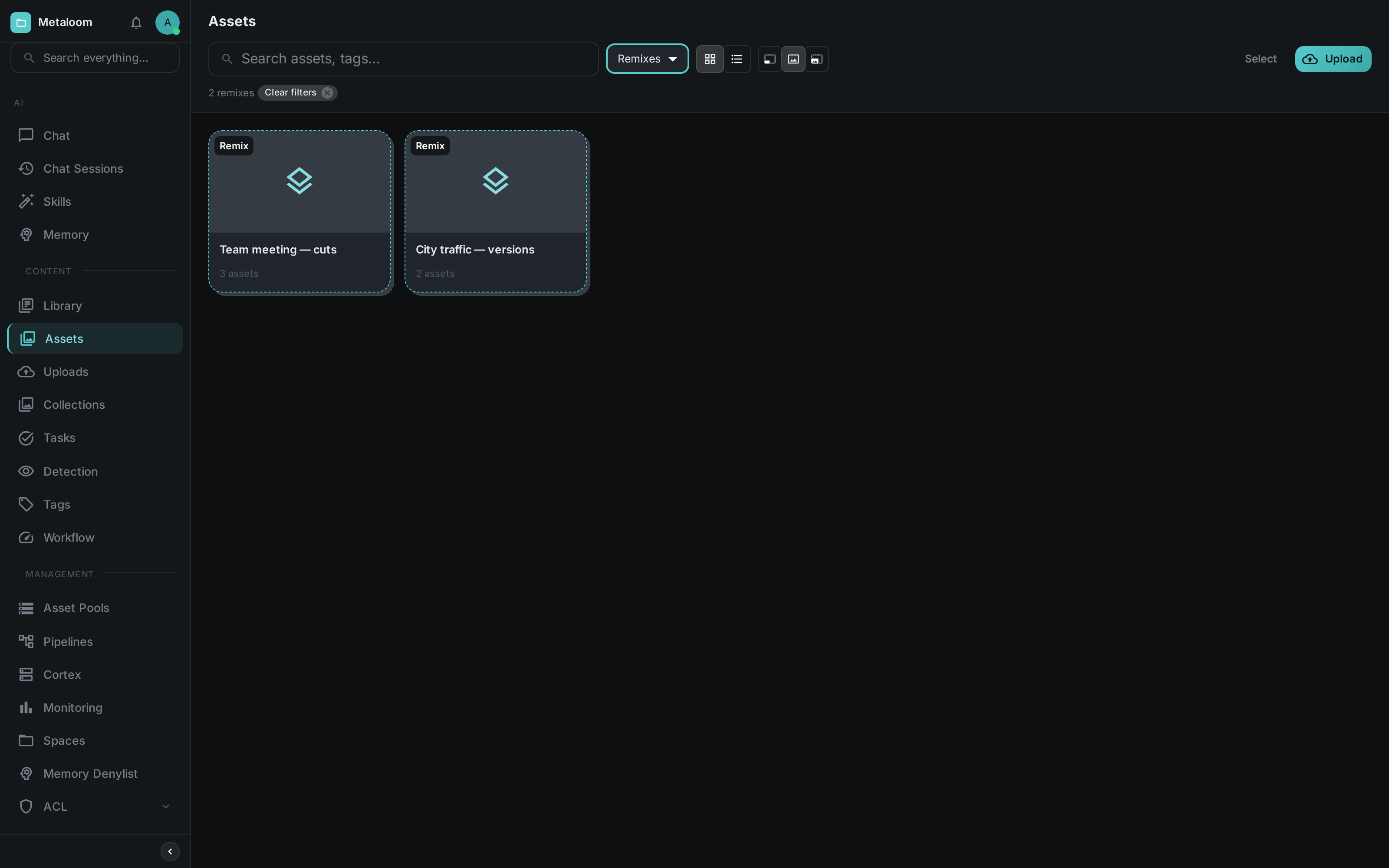Select the small thumbnail size option
Screen dimensions: 1389x868
pyautogui.click(x=770, y=59)
